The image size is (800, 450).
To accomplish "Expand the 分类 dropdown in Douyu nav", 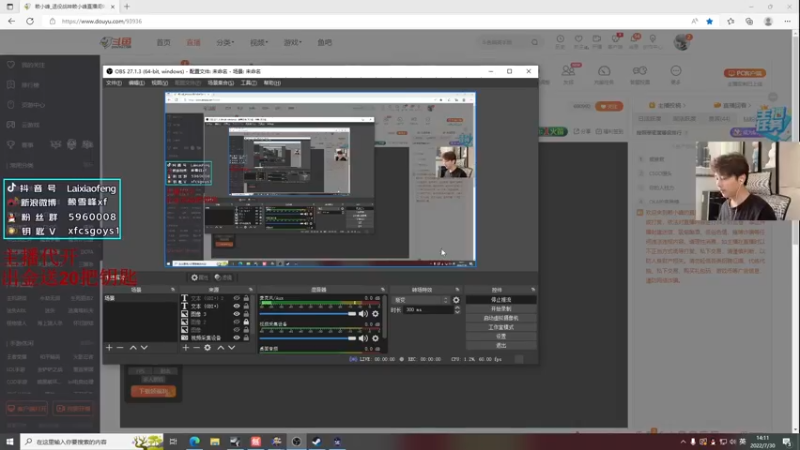I will (x=225, y=42).
